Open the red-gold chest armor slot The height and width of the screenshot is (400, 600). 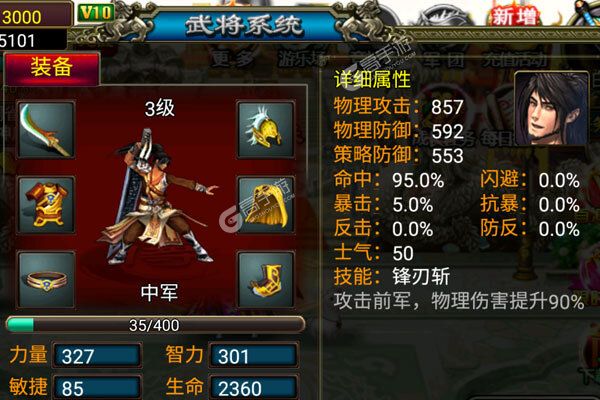tap(46, 205)
